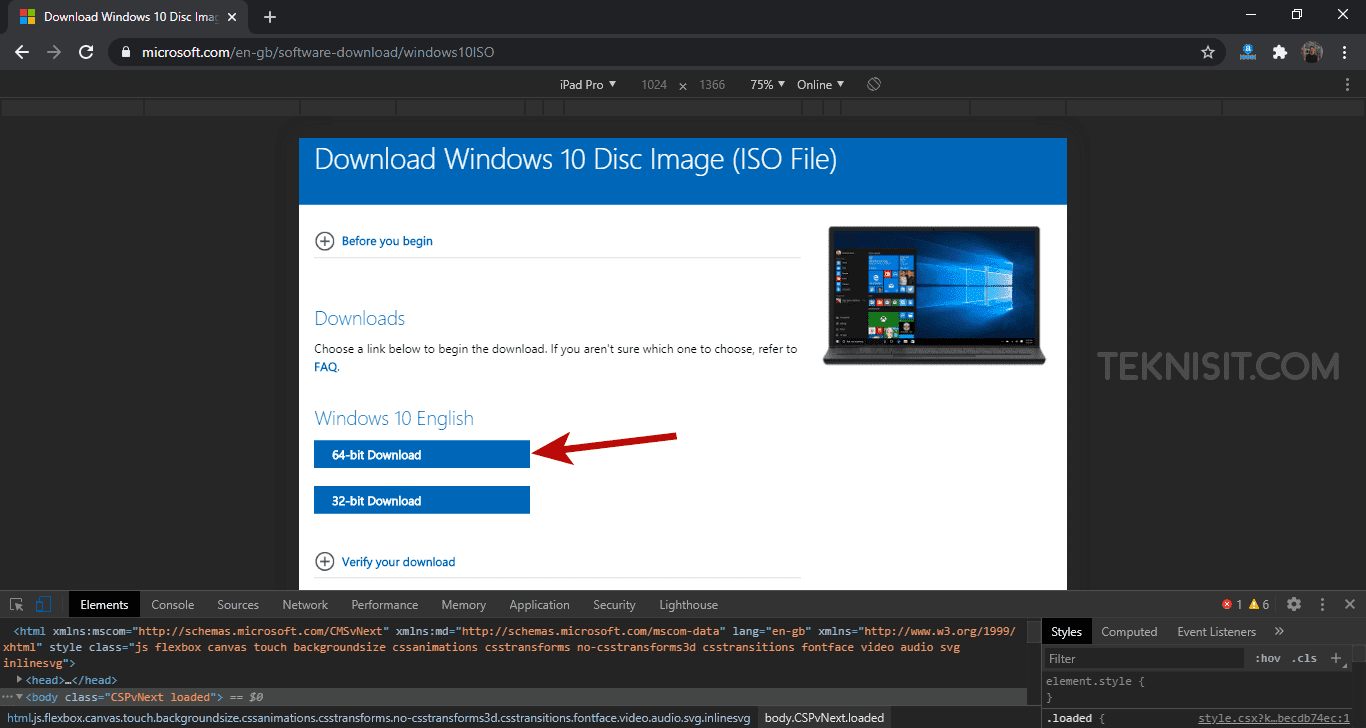1366x728 pixels.
Task: Click the viewport height 1366 field
Action: click(712, 85)
